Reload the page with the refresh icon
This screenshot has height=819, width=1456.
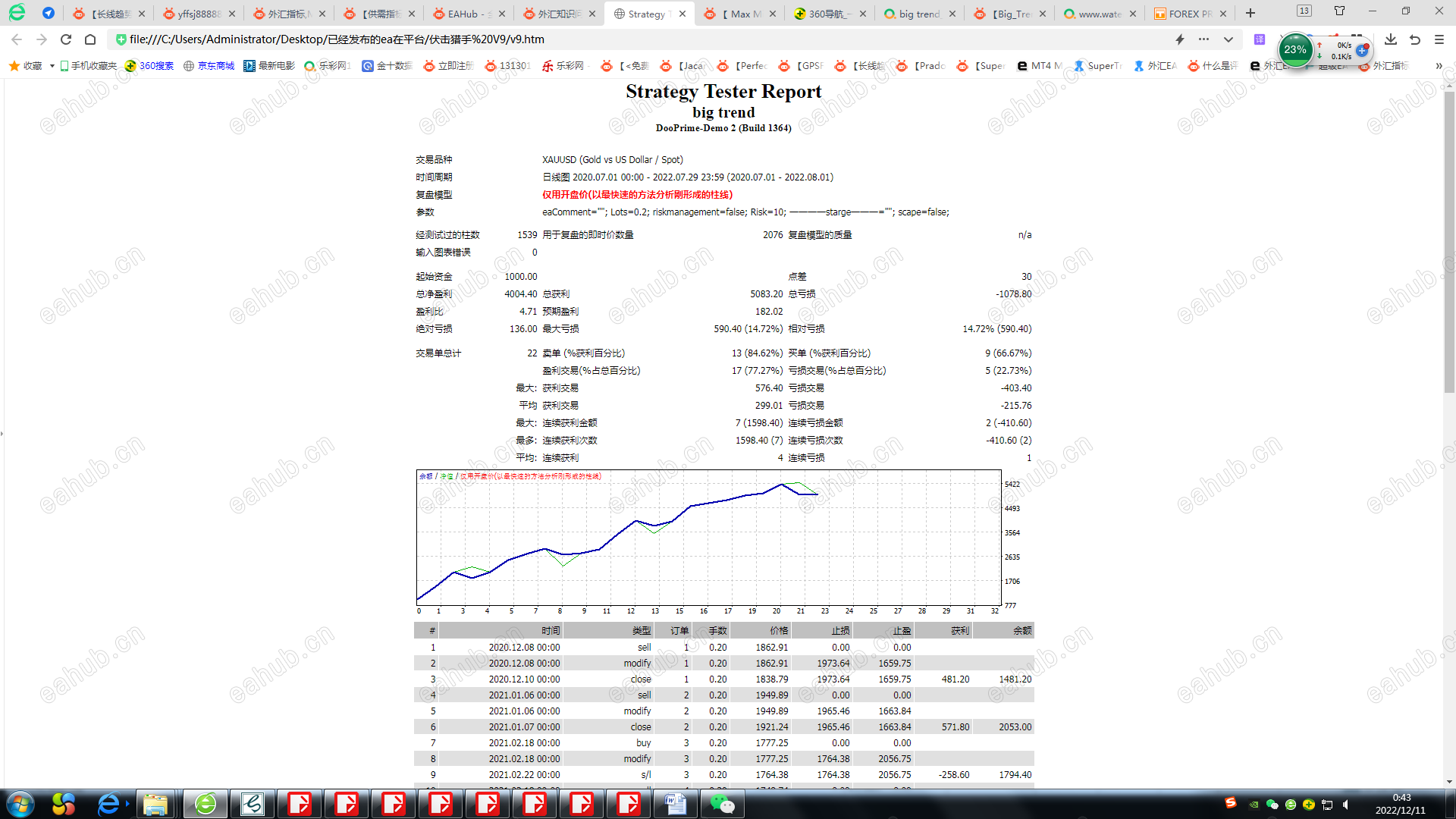tap(66, 39)
